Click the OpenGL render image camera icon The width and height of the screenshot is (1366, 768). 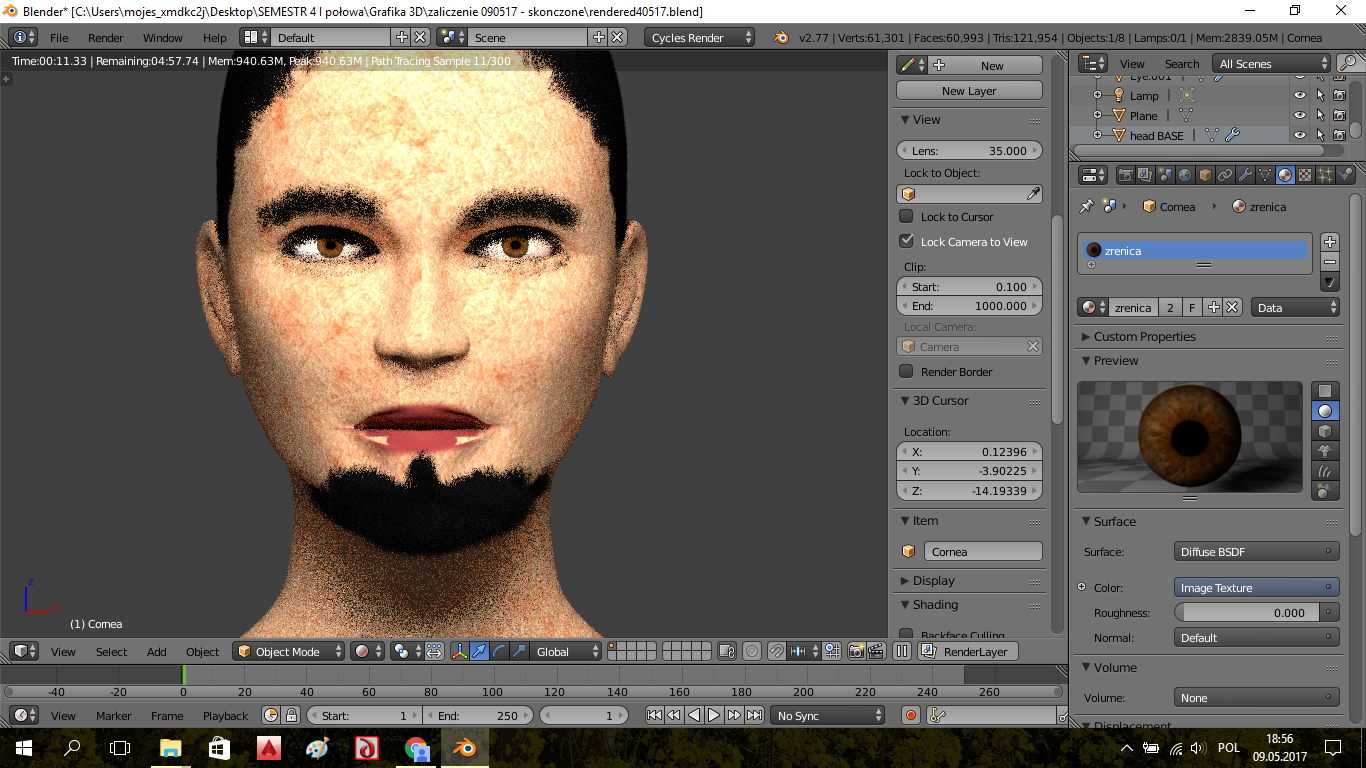(857, 651)
